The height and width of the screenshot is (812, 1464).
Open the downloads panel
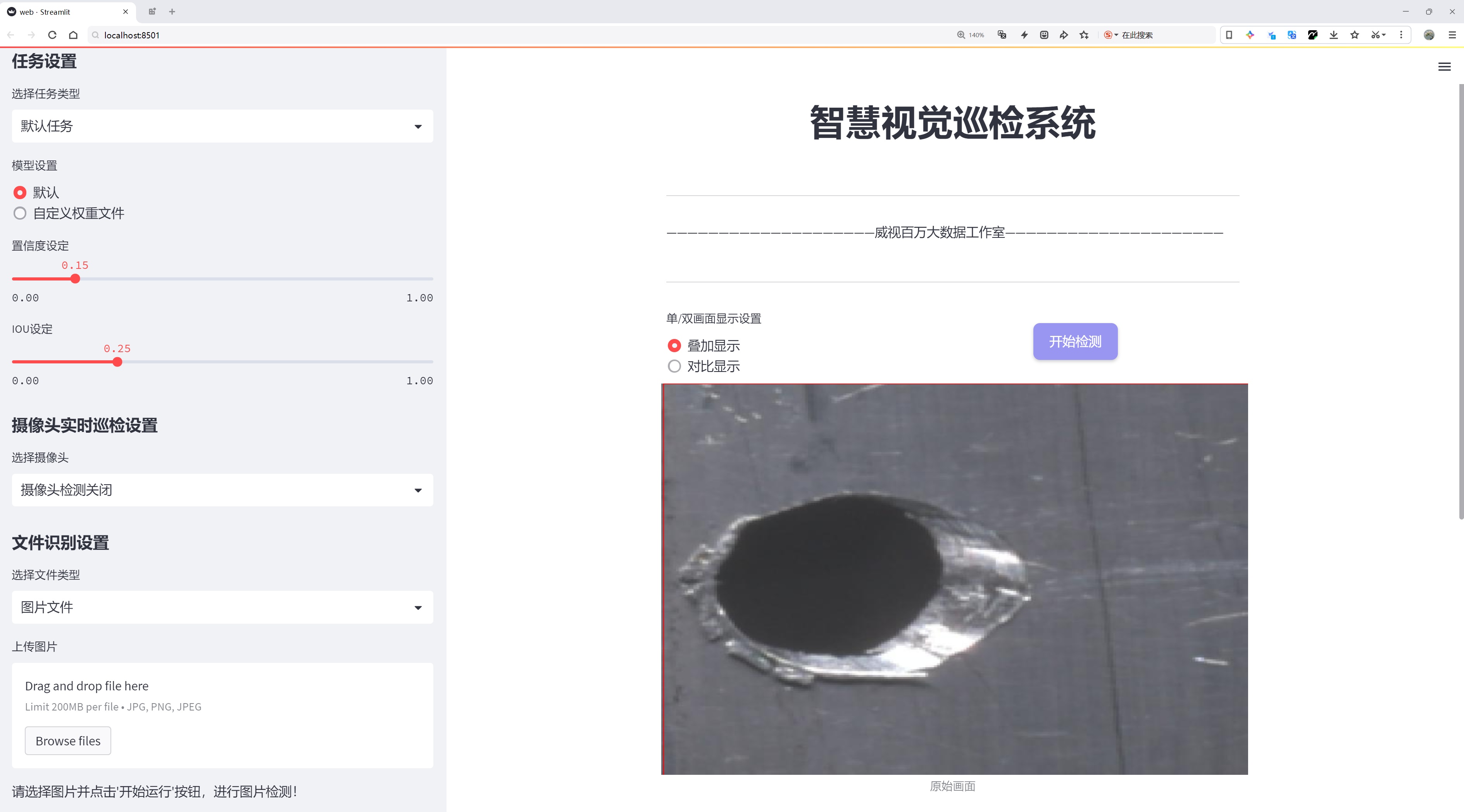coord(1334,34)
